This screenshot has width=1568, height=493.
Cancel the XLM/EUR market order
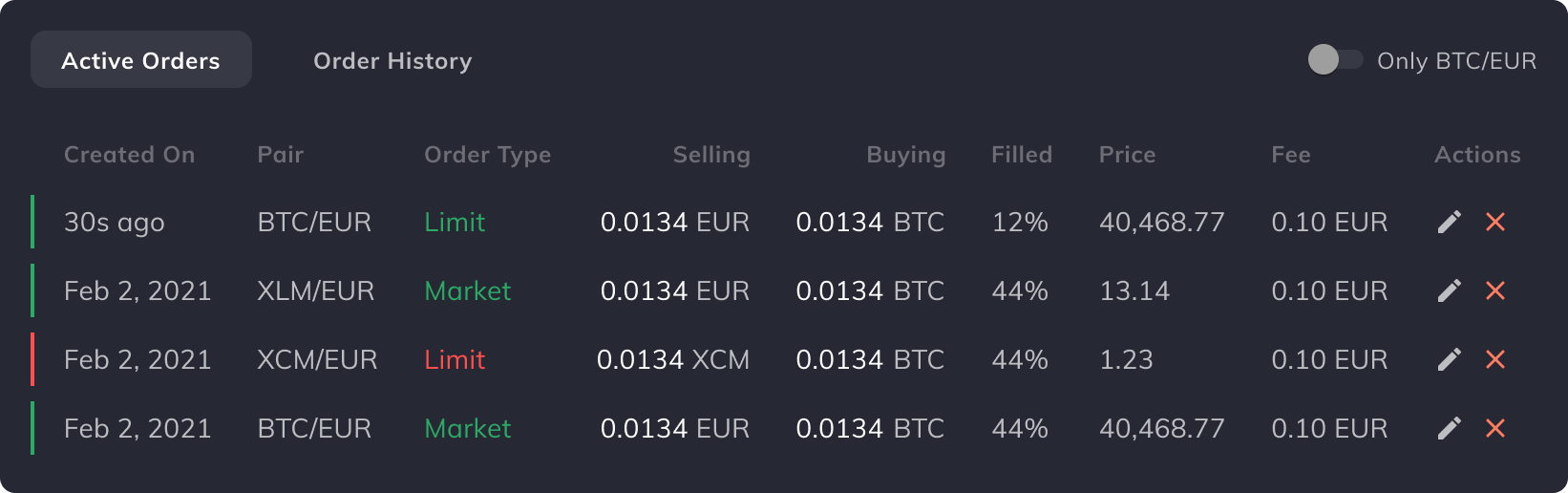coord(1495,290)
